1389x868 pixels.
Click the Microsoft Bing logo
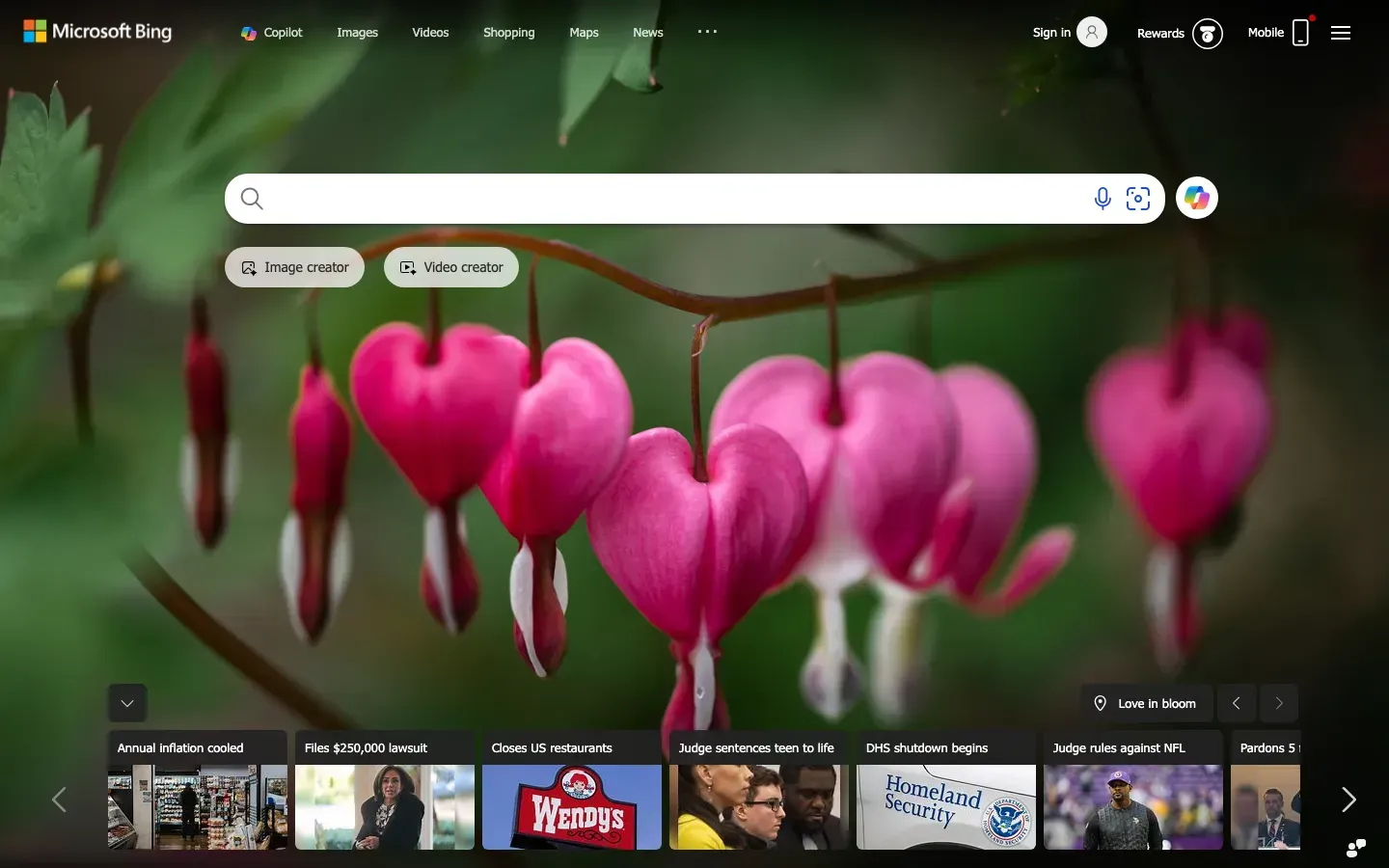pos(96,31)
